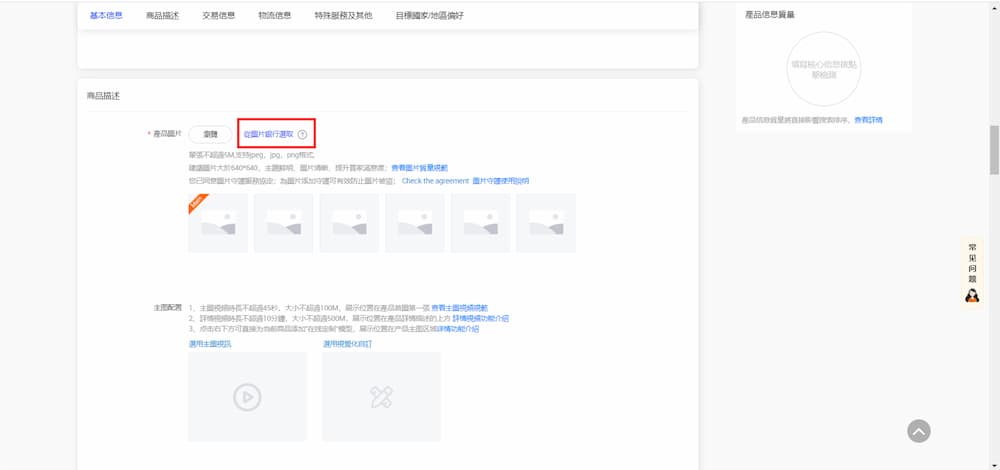Click the 瀏覽 browse button
The width and height of the screenshot is (1000, 470).
click(210, 134)
